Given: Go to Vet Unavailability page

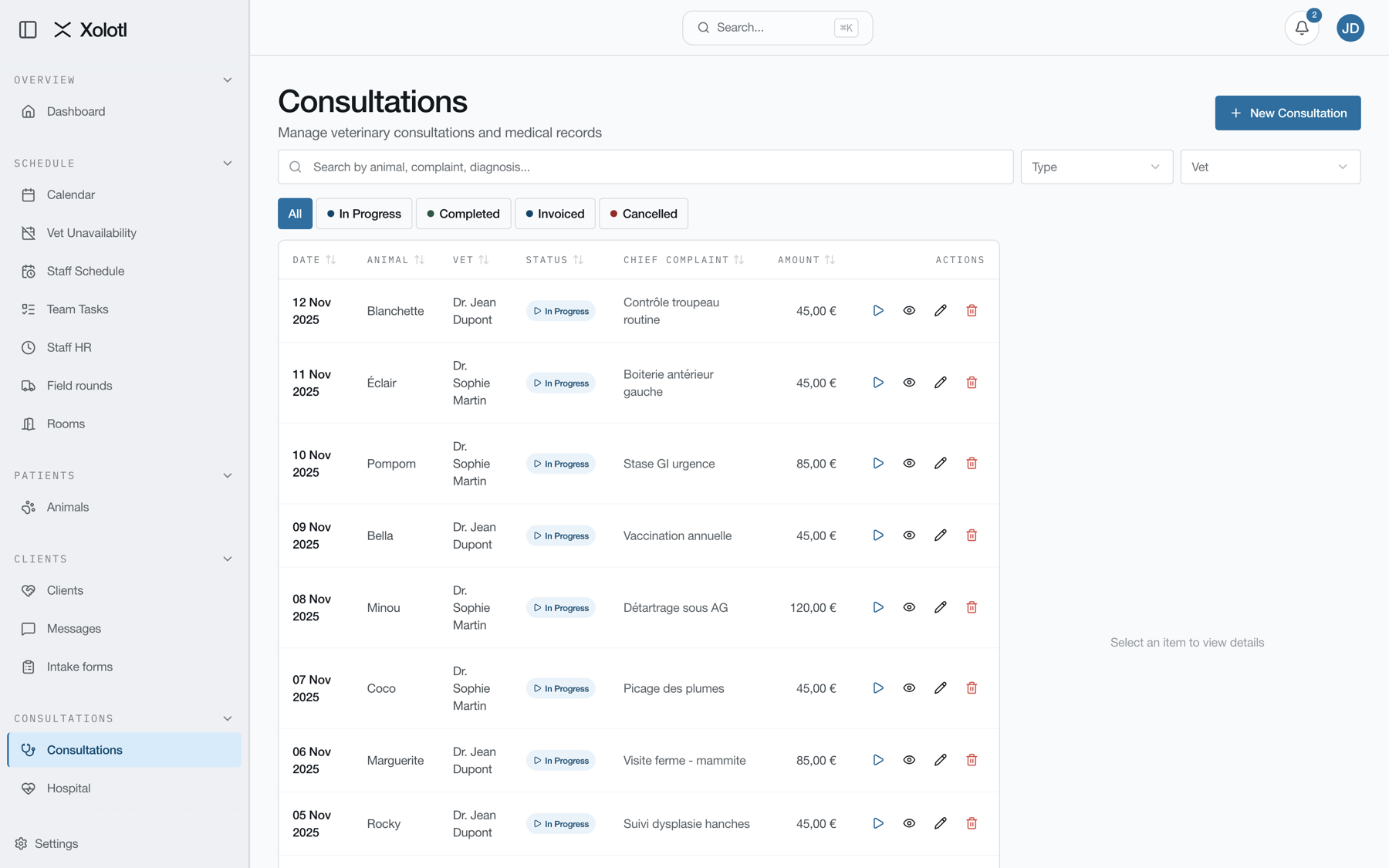Looking at the screenshot, I should (x=124, y=233).
